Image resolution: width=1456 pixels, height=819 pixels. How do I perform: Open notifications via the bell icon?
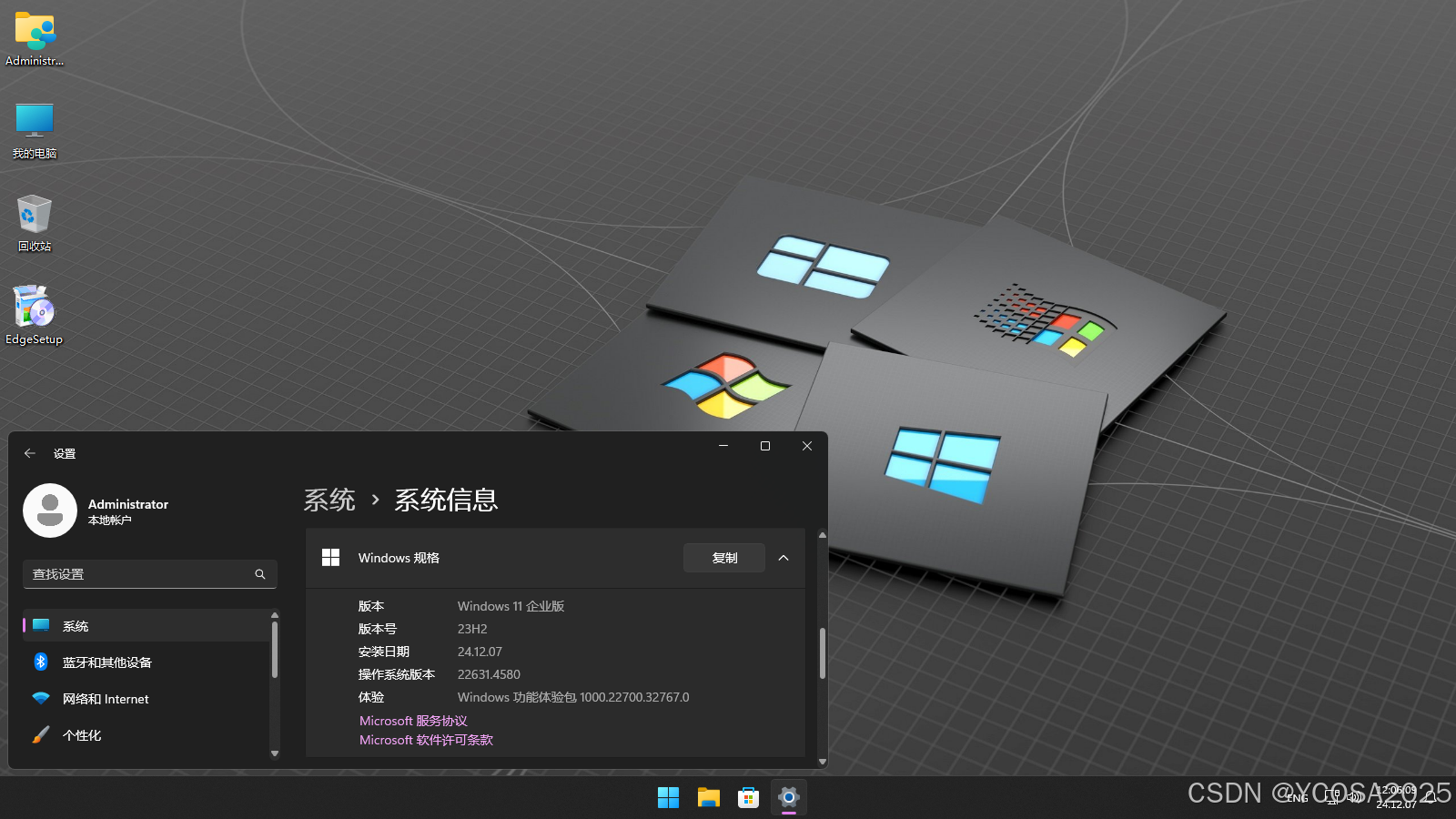[x=1431, y=797]
